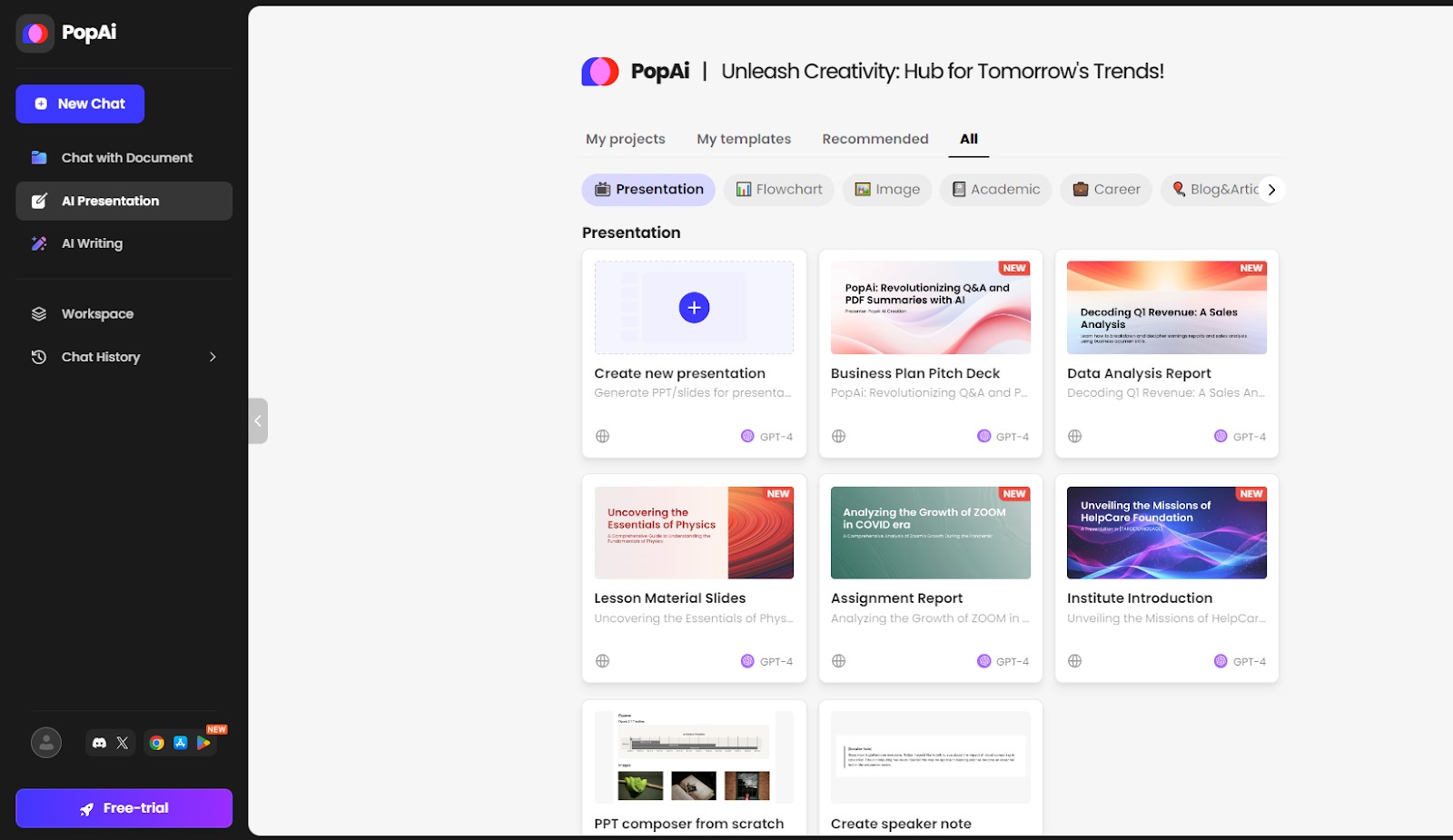Click the Free-trial button
This screenshot has height=840, width=1453.
124,808
